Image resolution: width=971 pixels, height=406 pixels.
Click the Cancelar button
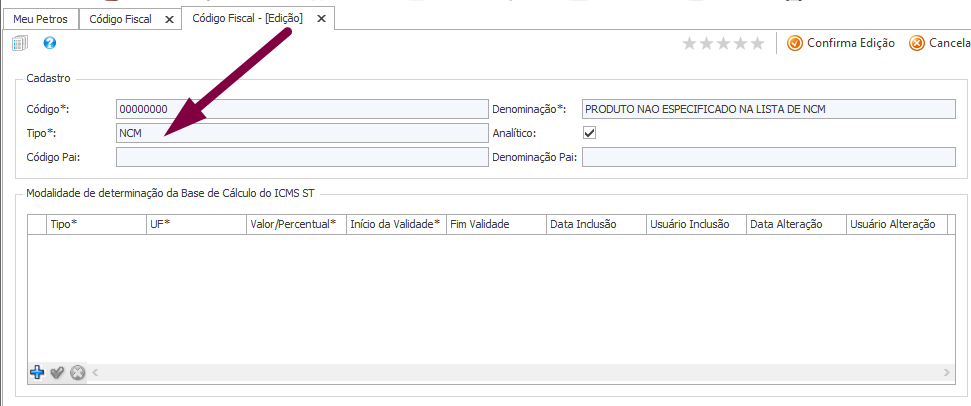tap(939, 43)
